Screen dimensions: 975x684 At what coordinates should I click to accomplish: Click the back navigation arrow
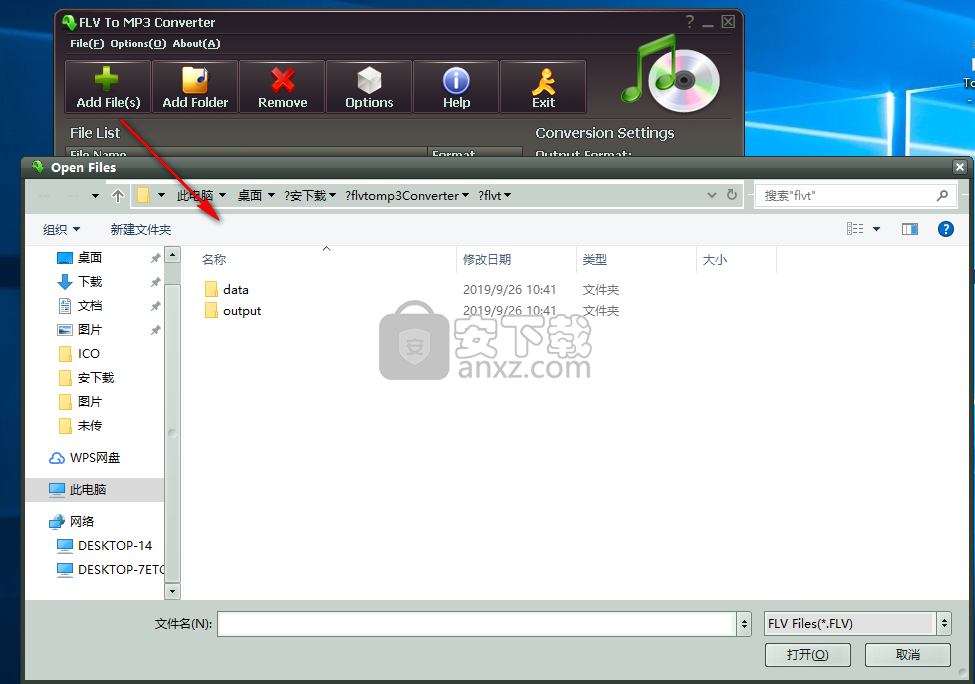[x=44, y=196]
